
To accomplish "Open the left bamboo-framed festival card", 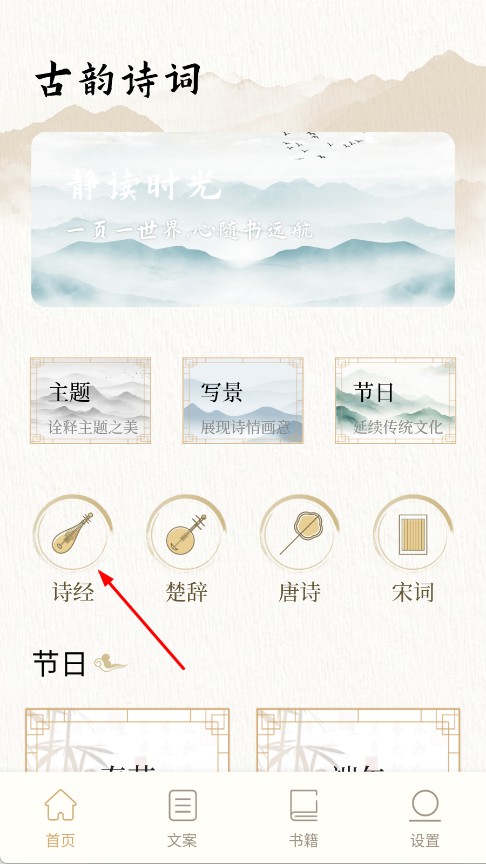I will 127,740.
